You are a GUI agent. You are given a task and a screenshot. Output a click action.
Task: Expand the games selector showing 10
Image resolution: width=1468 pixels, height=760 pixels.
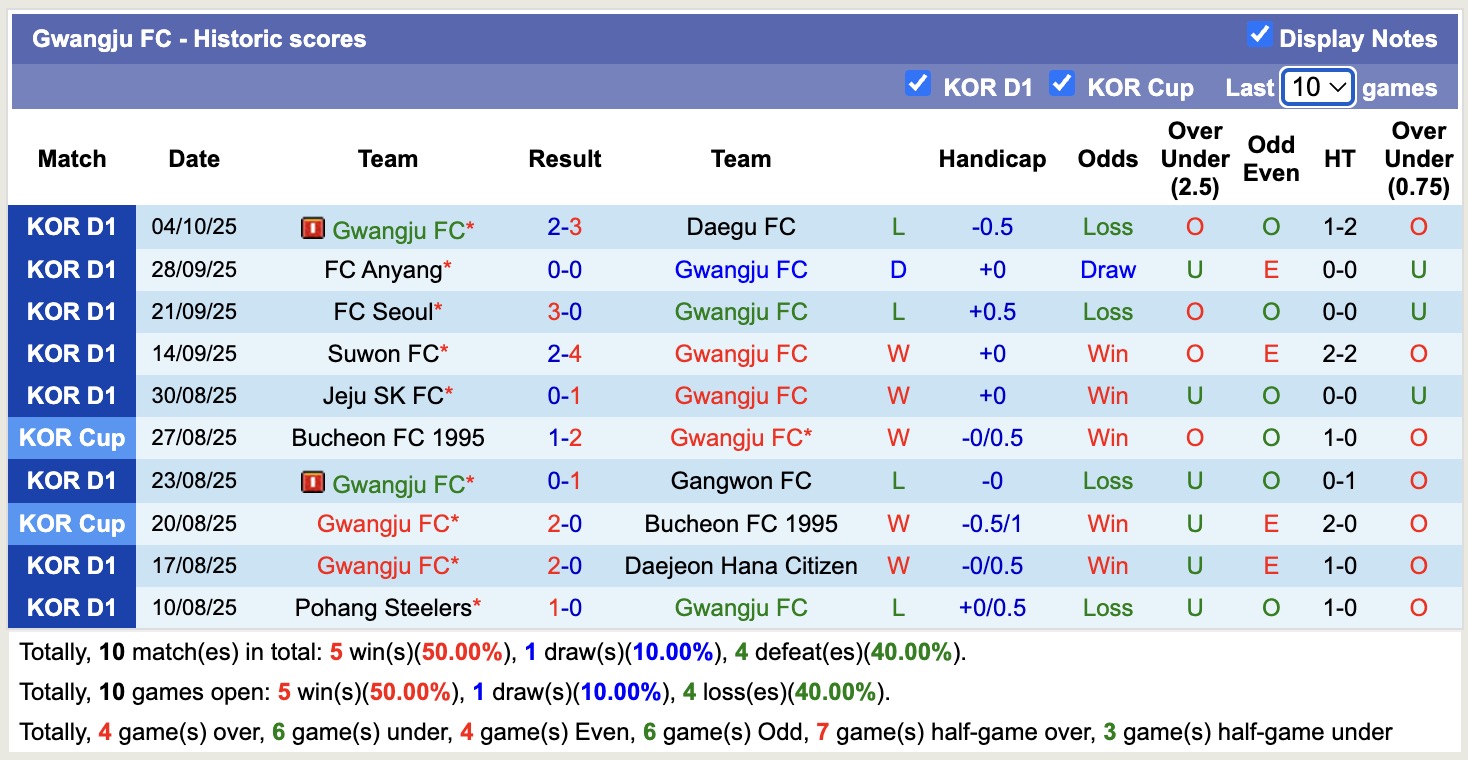tap(1316, 88)
